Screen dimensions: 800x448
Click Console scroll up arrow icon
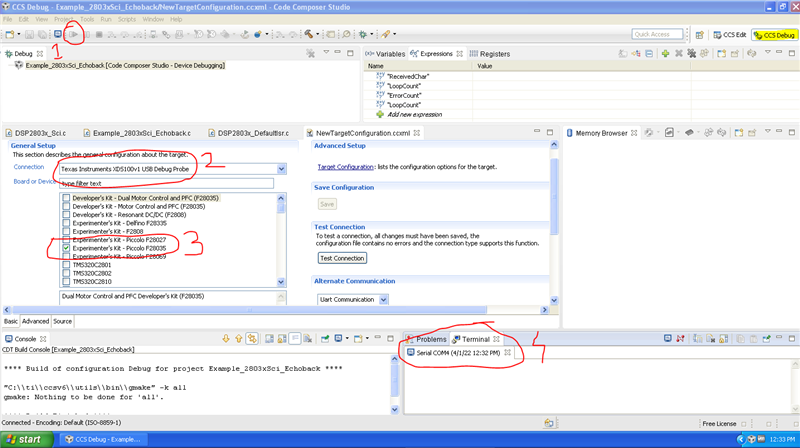click(238, 339)
